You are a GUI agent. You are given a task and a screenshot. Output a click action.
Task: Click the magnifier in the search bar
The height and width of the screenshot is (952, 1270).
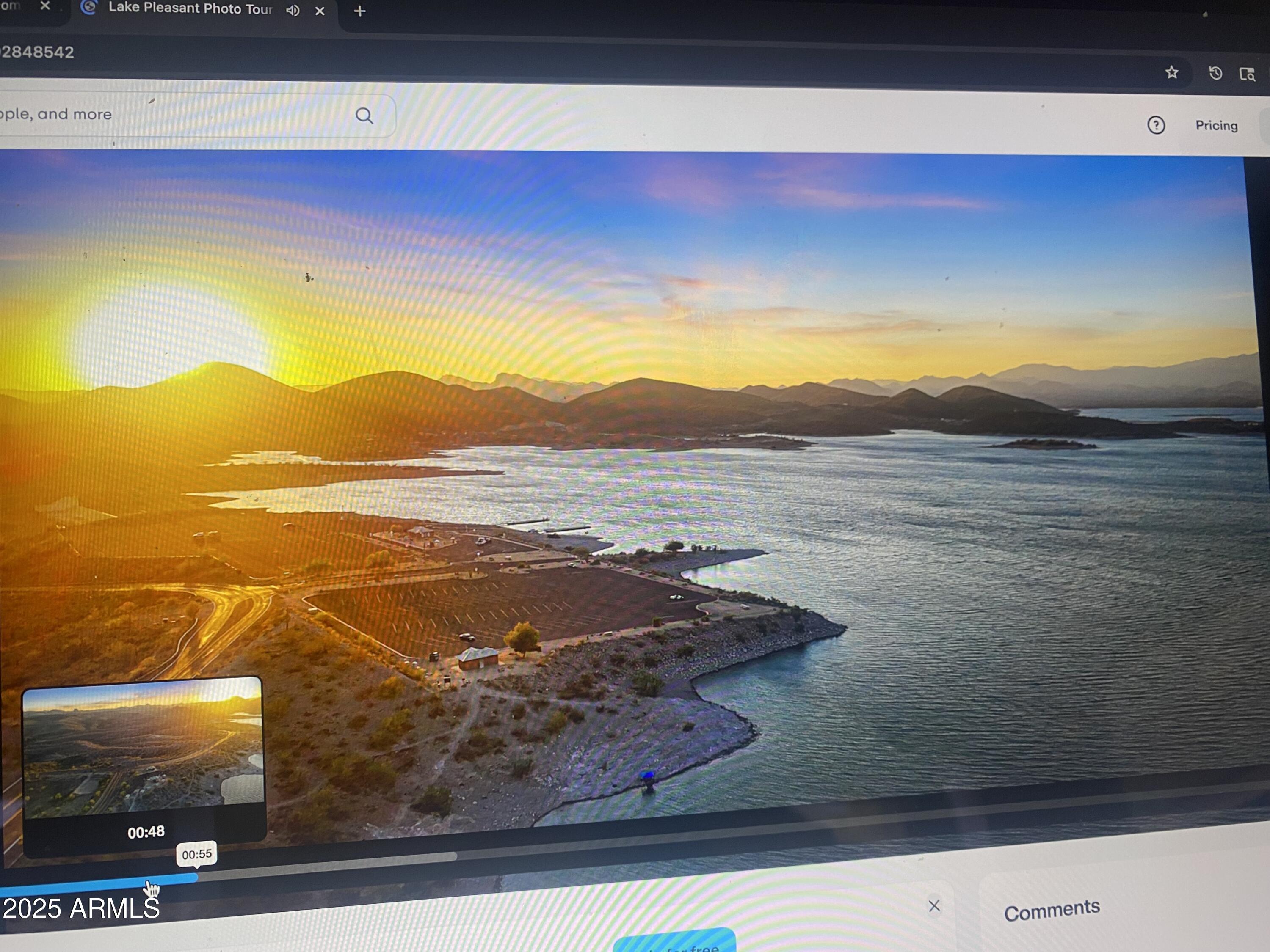coord(365,116)
